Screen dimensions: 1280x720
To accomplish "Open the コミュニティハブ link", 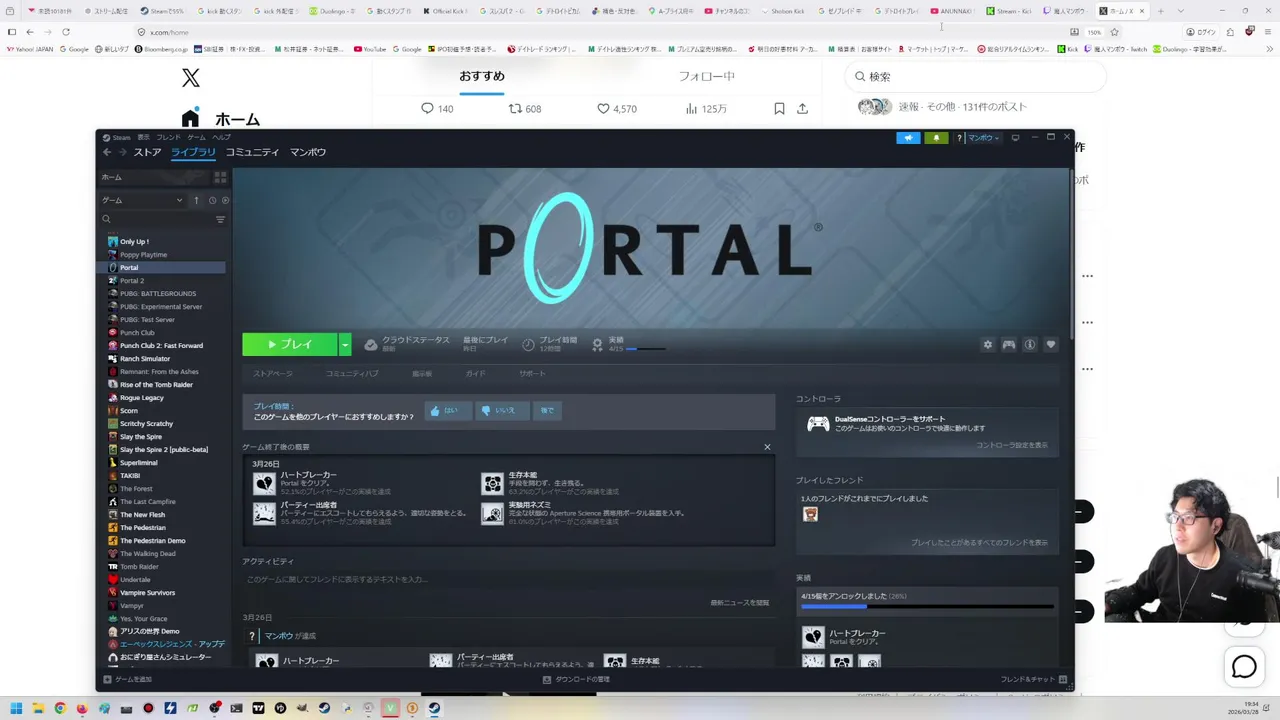I will pyautogui.click(x=352, y=373).
